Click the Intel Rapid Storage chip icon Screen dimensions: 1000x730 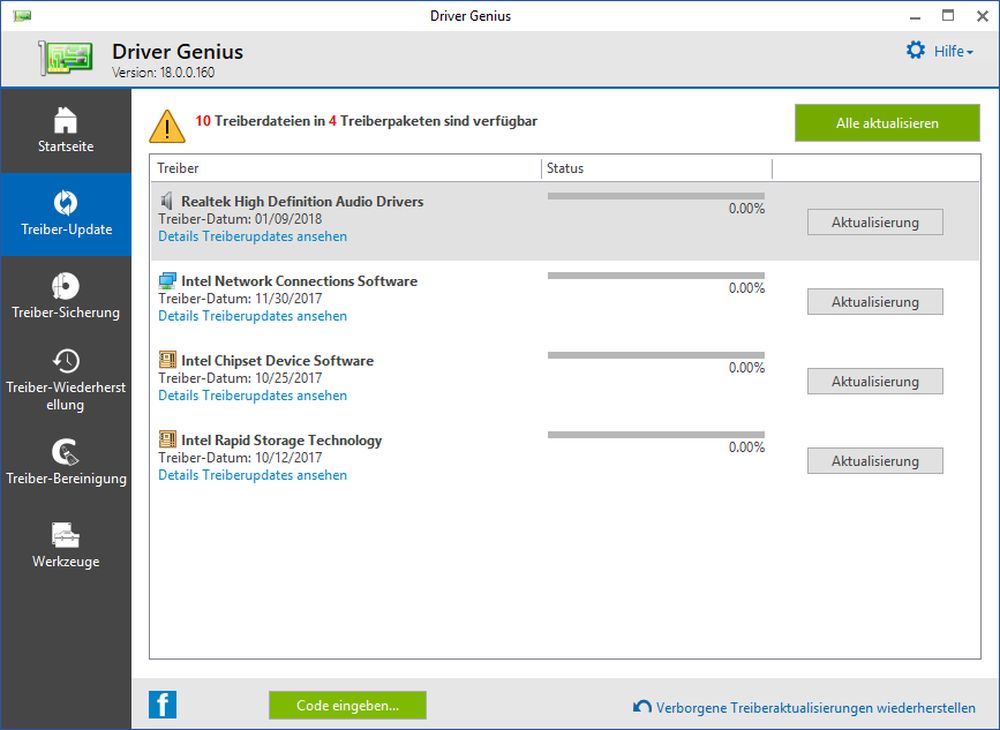[167, 439]
